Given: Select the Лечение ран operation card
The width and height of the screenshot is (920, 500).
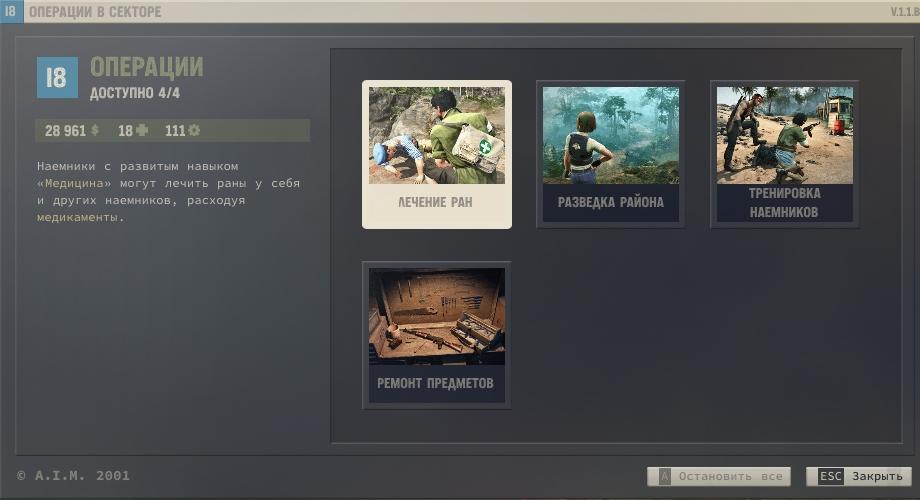Looking at the screenshot, I should (436, 154).
